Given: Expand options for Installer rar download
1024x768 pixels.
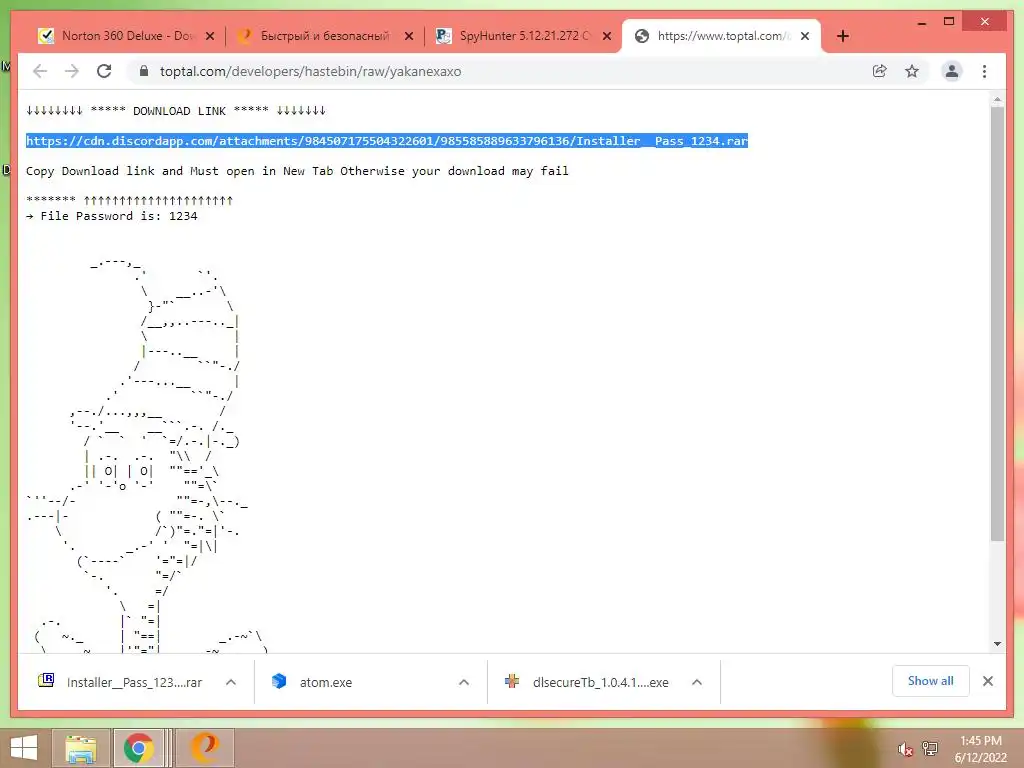Looking at the screenshot, I should (231, 682).
